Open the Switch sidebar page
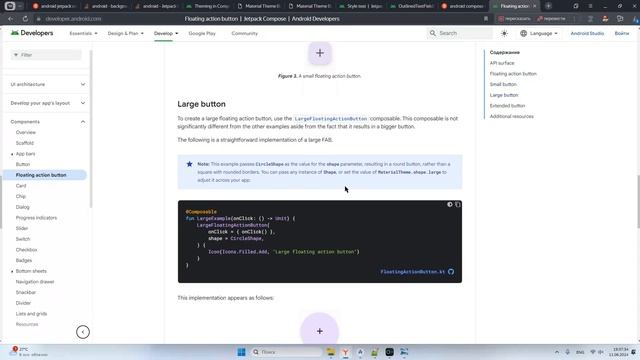Viewport: 640px width, 360px height. (23, 239)
